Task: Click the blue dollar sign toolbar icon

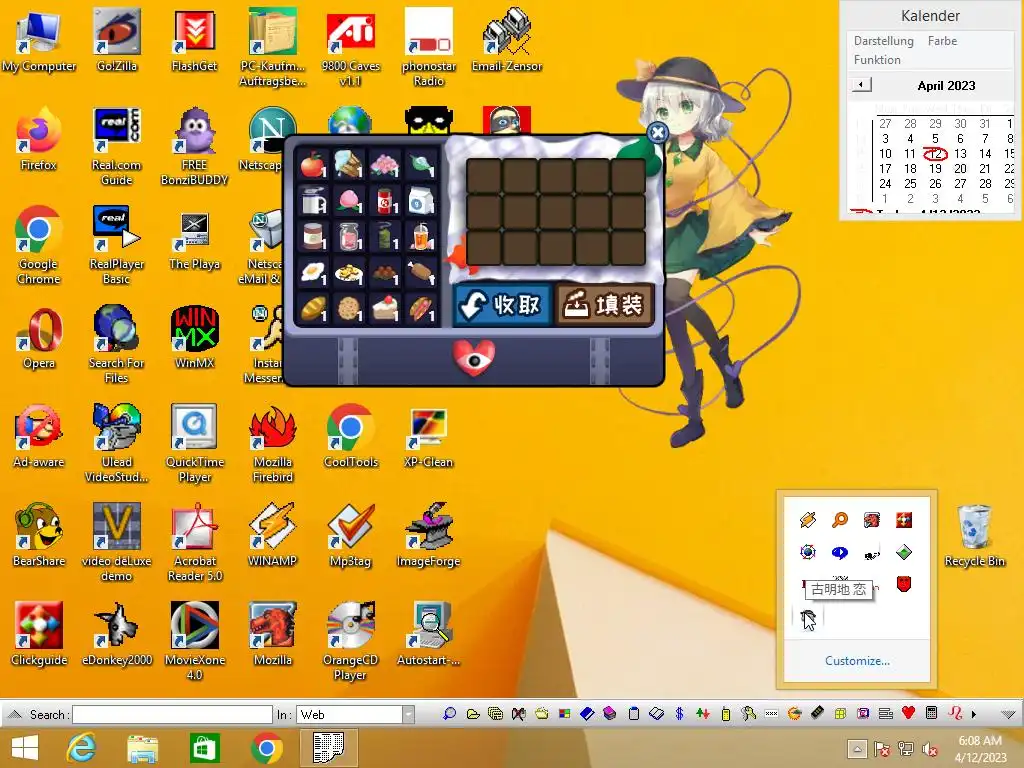Action: 679,713
